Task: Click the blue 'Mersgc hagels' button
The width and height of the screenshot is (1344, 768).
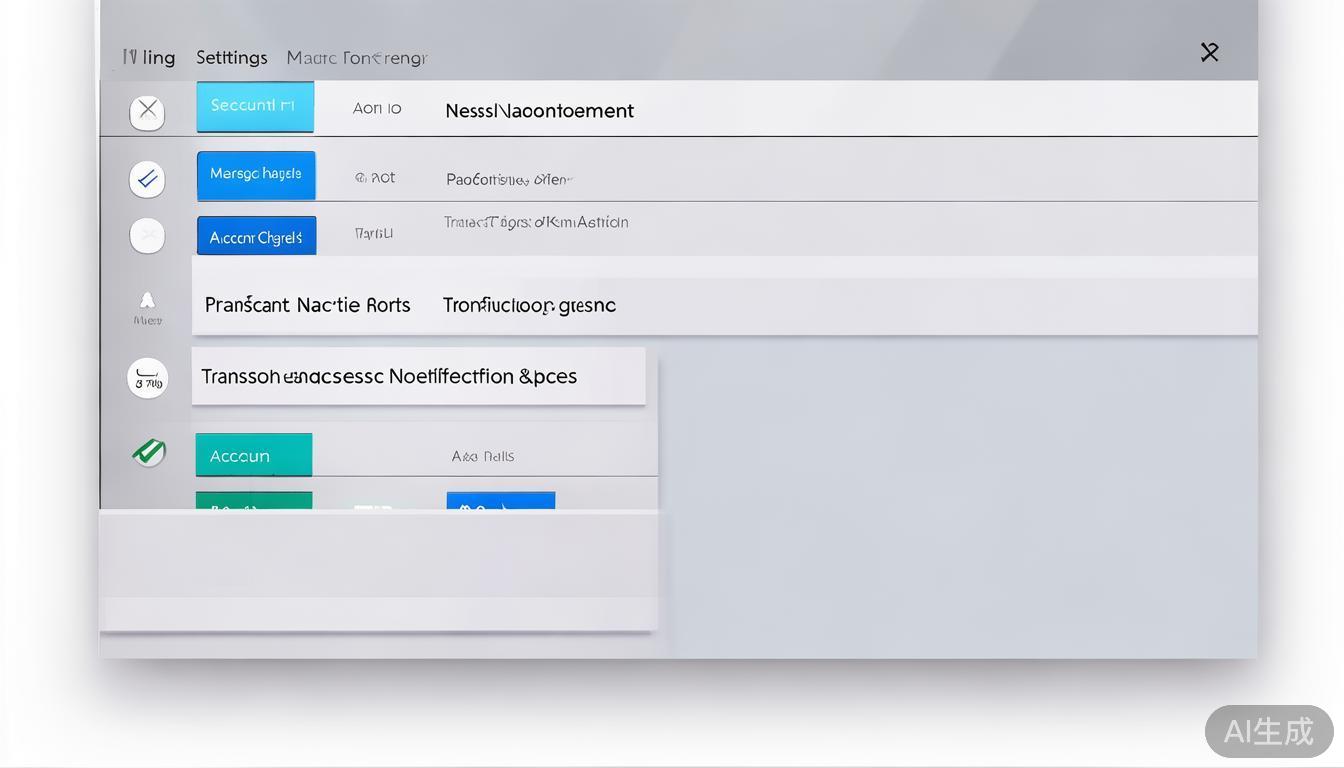Action: pos(256,175)
